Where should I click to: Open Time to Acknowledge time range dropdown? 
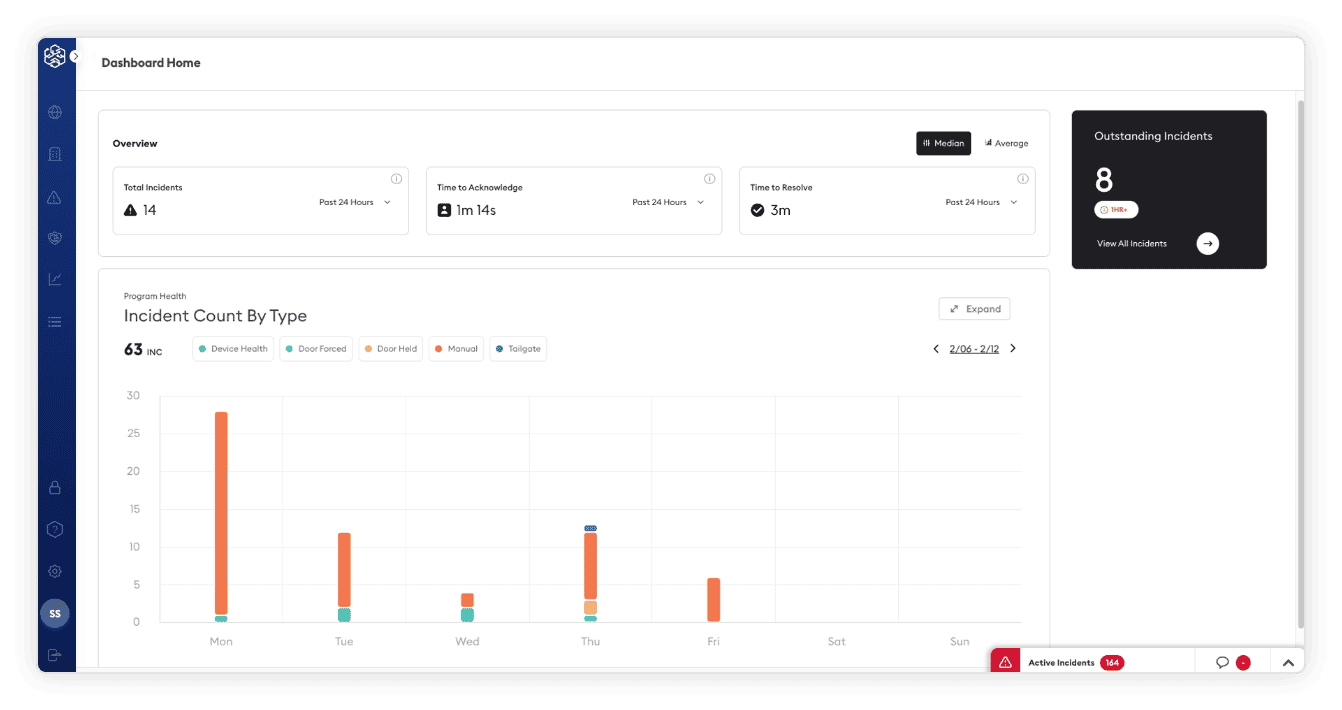tap(668, 202)
